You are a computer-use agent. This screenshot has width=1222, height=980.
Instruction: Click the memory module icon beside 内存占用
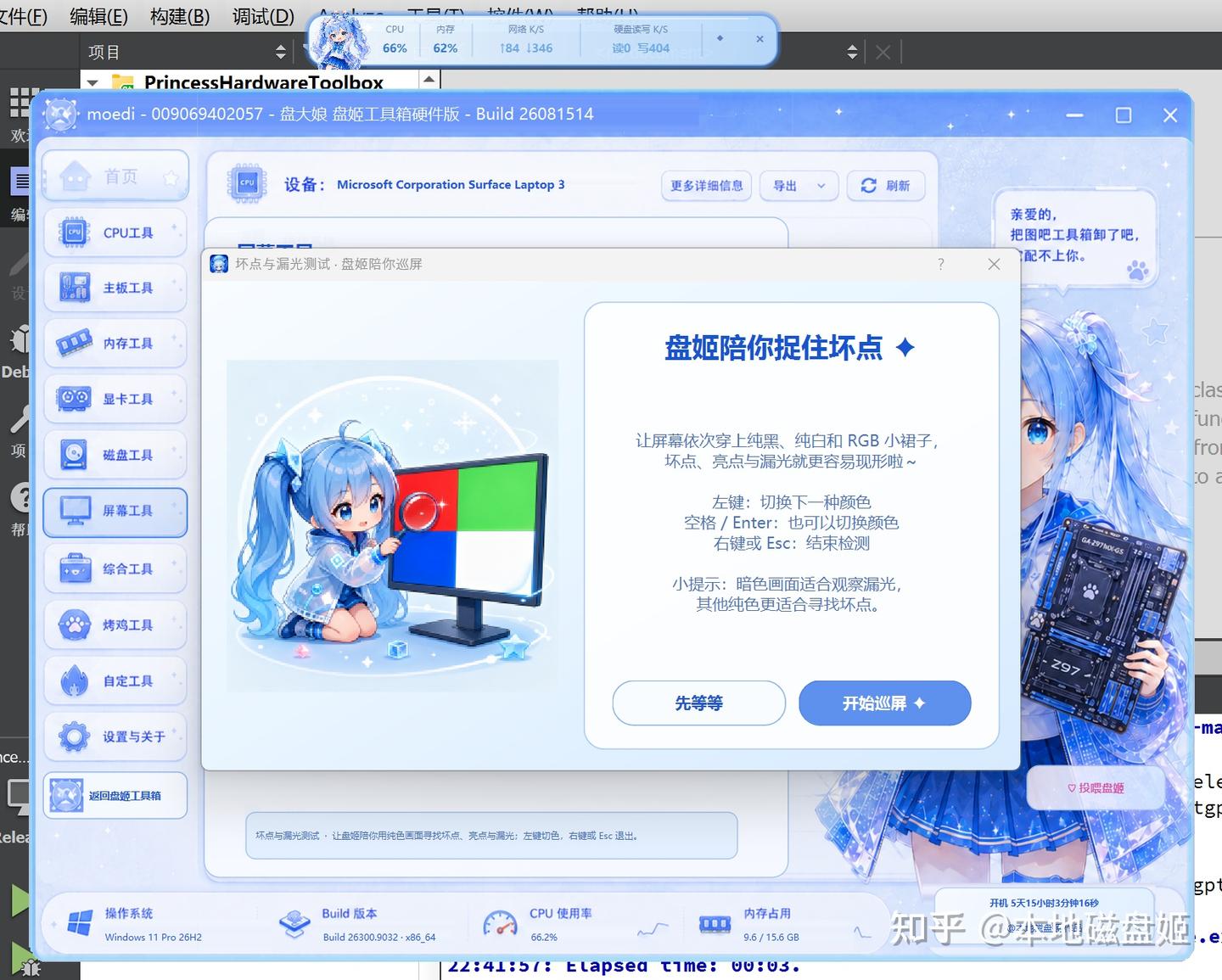[x=715, y=923]
